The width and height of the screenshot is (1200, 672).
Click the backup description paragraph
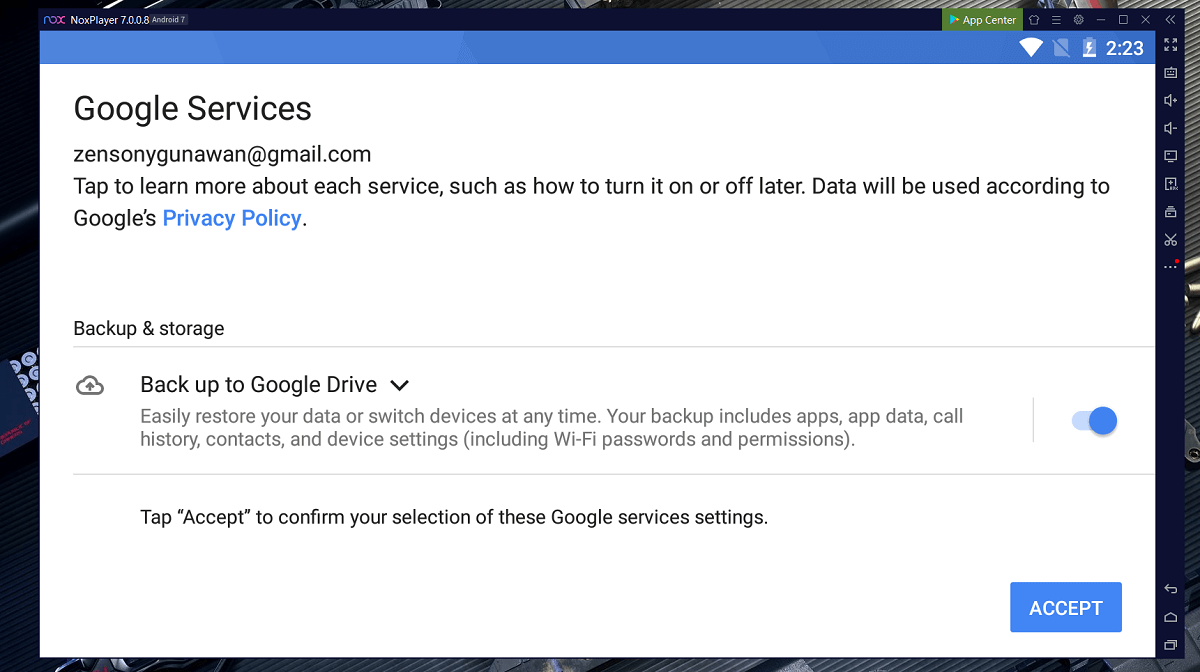pyautogui.click(x=552, y=428)
